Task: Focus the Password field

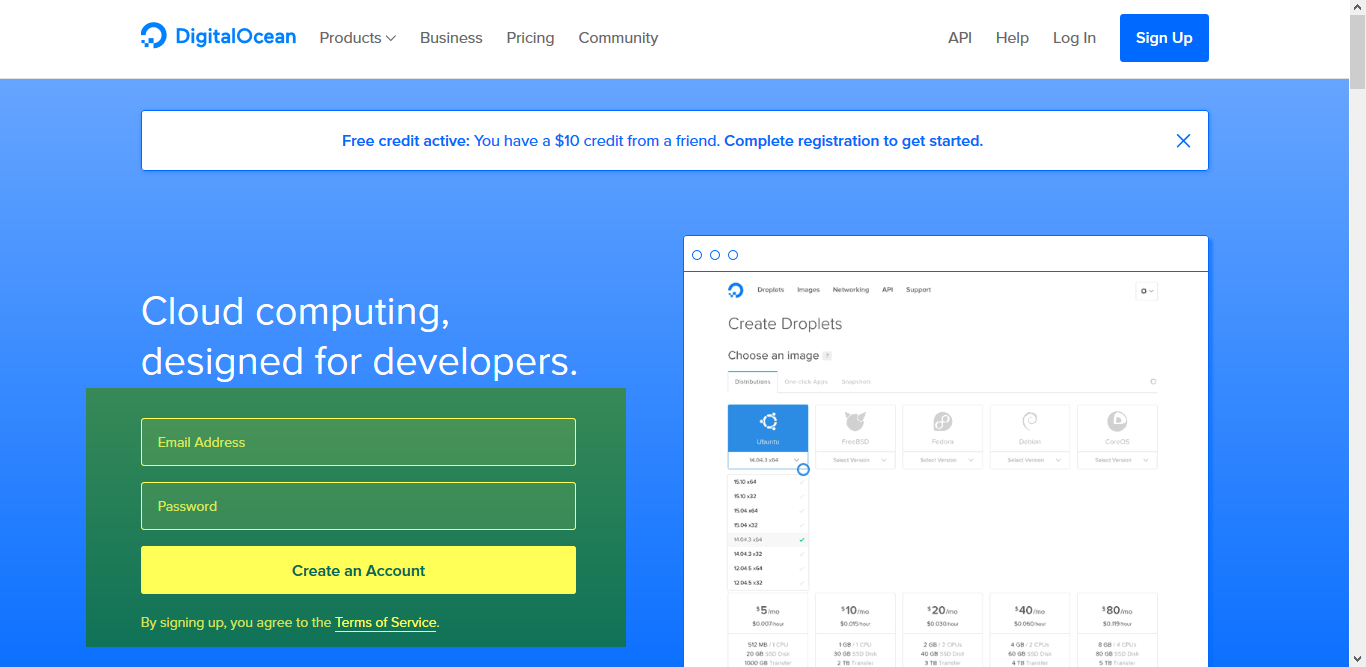Action: [358, 506]
